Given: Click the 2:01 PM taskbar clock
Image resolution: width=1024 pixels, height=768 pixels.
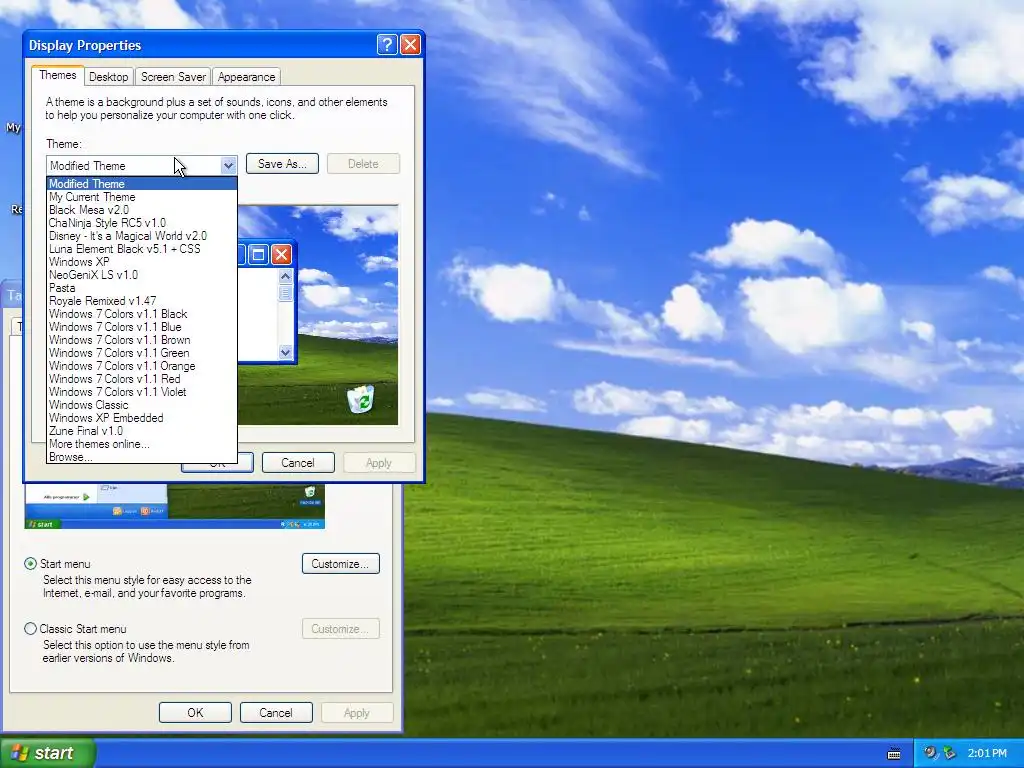Looking at the screenshot, I should point(987,753).
